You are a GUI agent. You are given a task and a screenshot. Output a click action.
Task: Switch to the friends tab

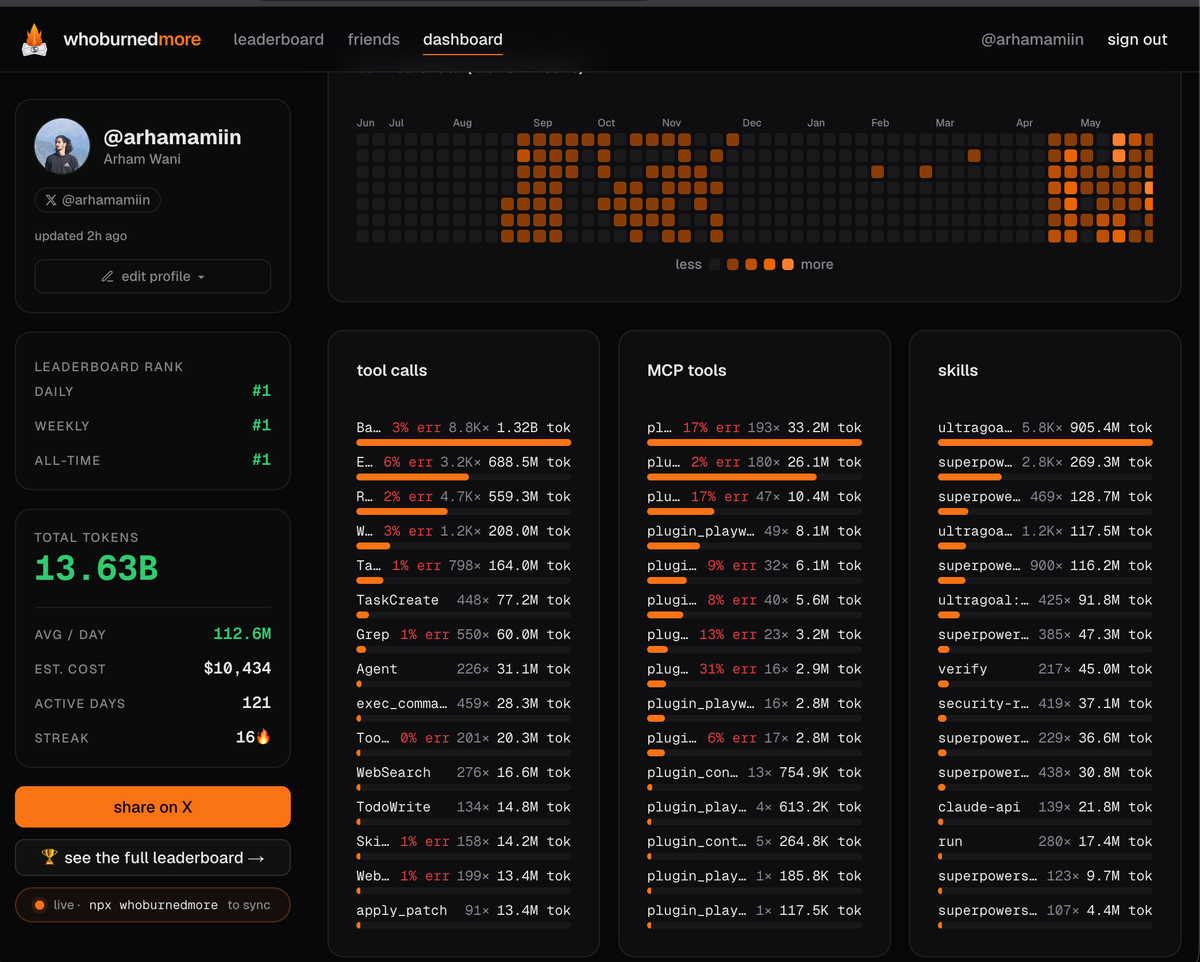click(x=374, y=40)
